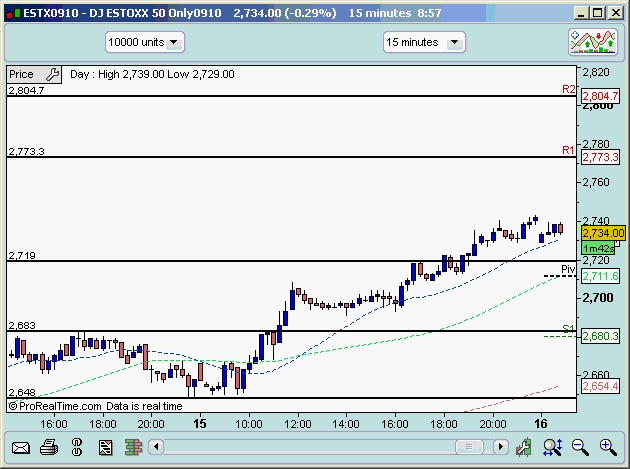The width and height of the screenshot is (630, 469).
Task: Click the 2,719 horizontal line label
Action: pos(22,256)
